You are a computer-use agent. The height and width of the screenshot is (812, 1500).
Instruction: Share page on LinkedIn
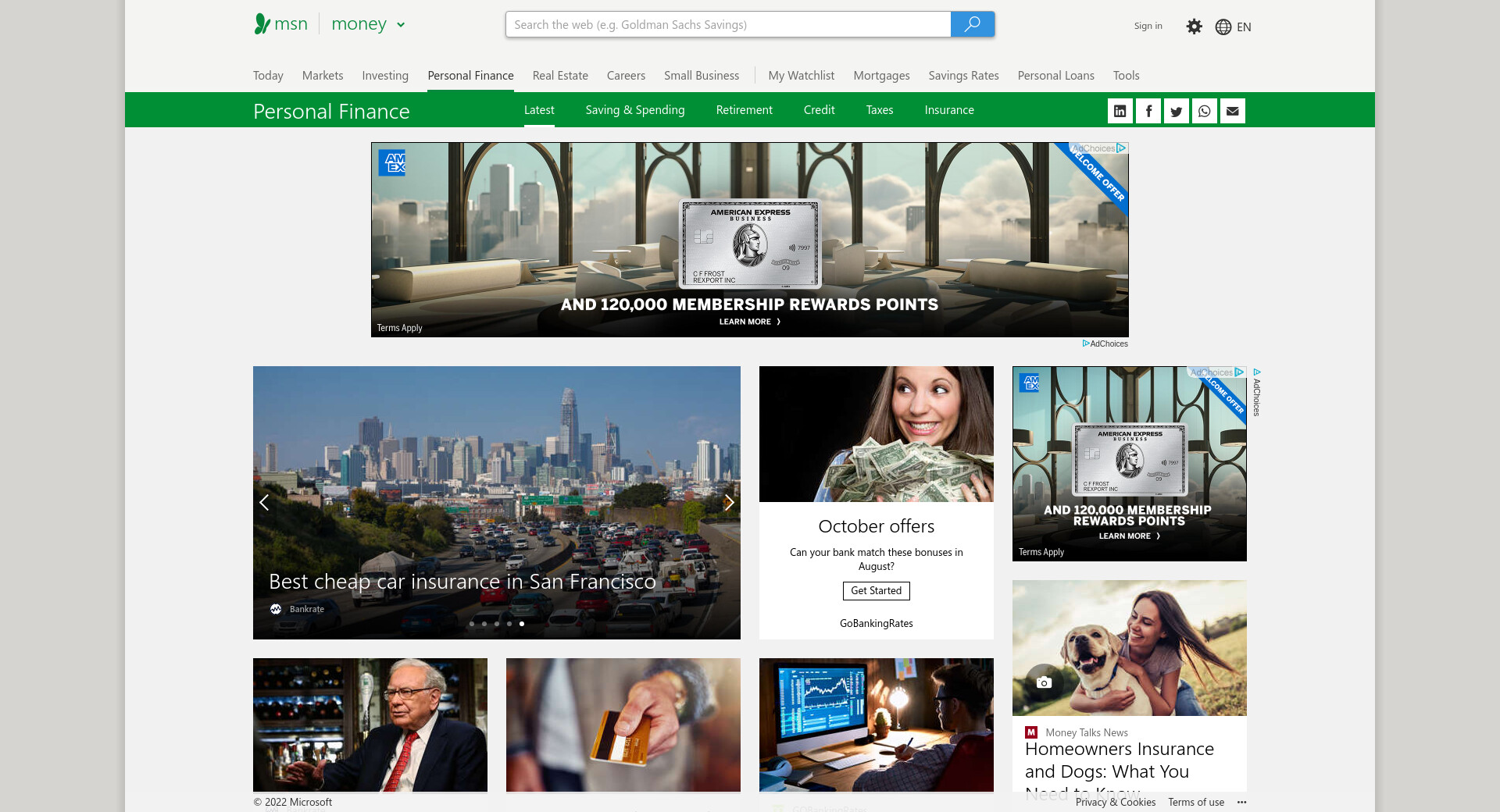click(x=1120, y=111)
